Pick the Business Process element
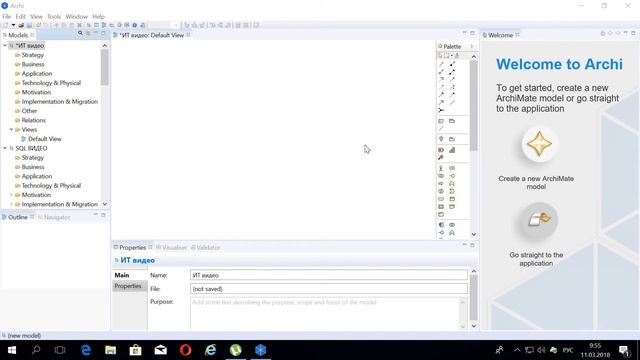This screenshot has height=360, width=640. [x=441, y=184]
